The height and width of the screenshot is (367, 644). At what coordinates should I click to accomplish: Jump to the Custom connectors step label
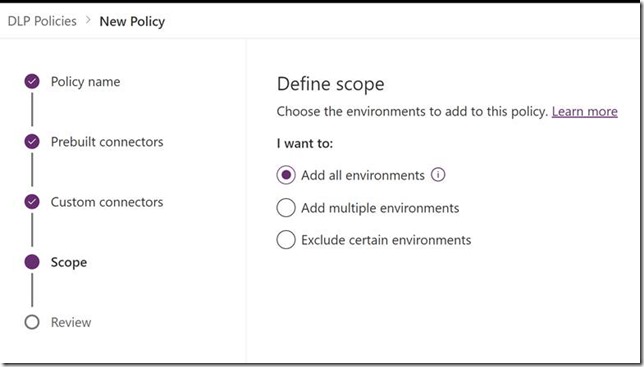coord(107,202)
